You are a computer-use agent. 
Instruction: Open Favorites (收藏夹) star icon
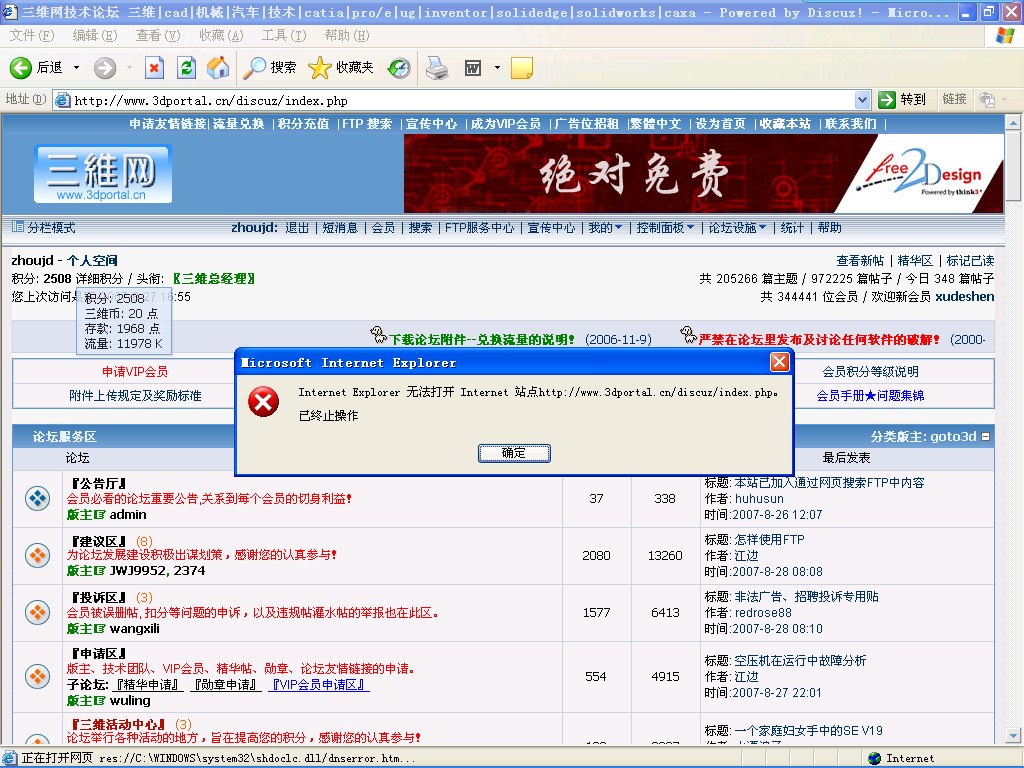click(x=319, y=67)
